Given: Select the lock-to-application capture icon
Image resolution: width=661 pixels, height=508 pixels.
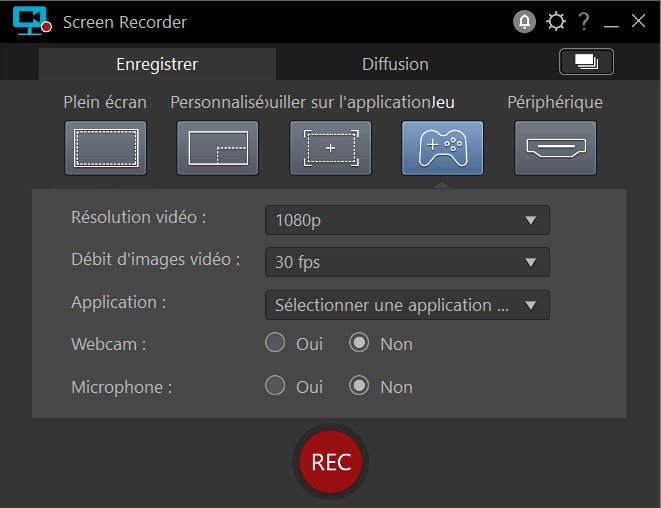Looking at the screenshot, I should tap(330, 148).
